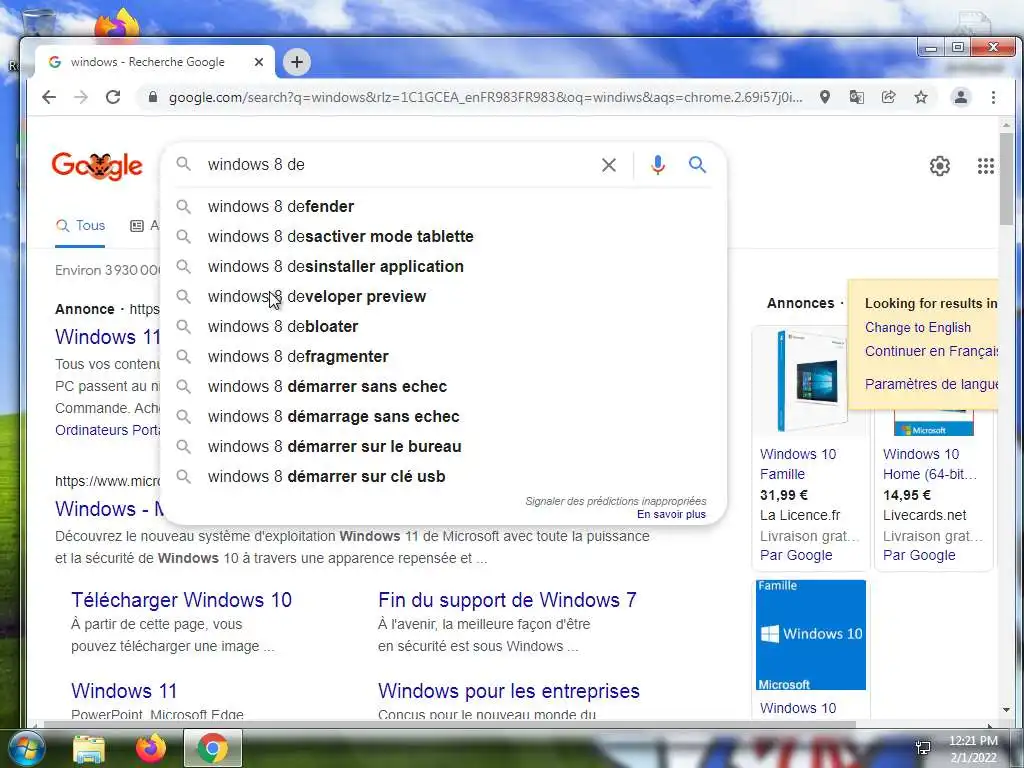Click 'Change to English' link
Image resolution: width=1024 pixels, height=768 pixels.
(x=918, y=328)
